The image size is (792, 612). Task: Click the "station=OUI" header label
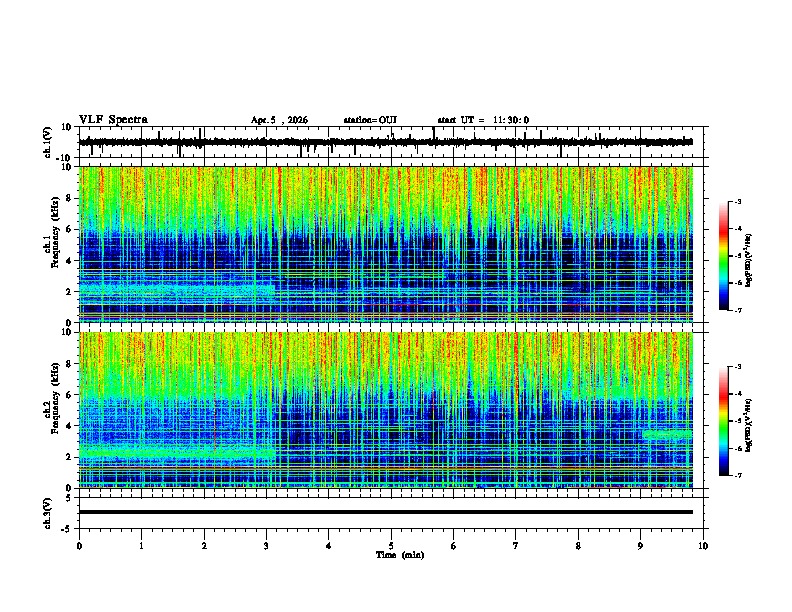tap(370, 120)
